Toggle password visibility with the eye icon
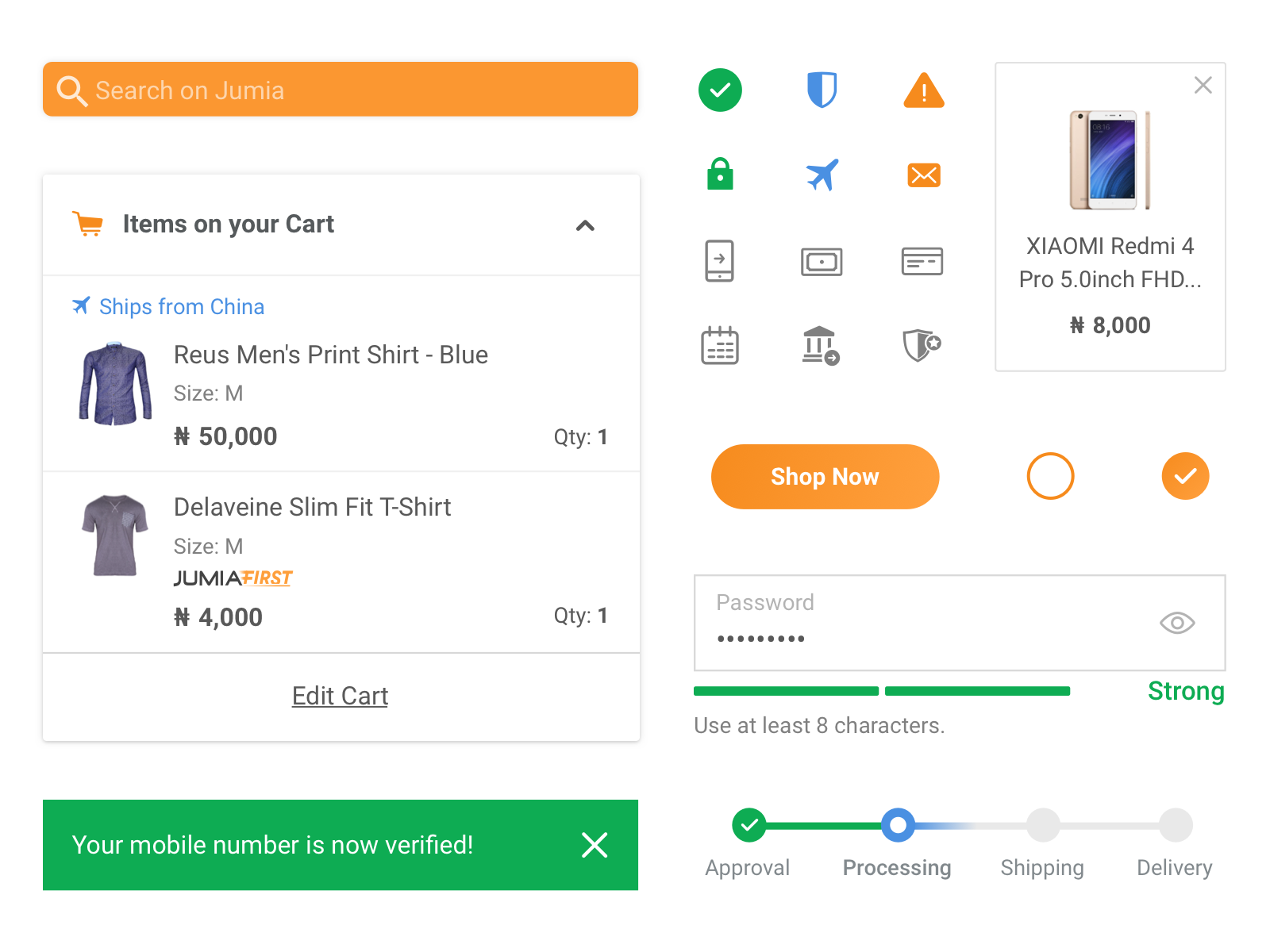 point(1177,624)
